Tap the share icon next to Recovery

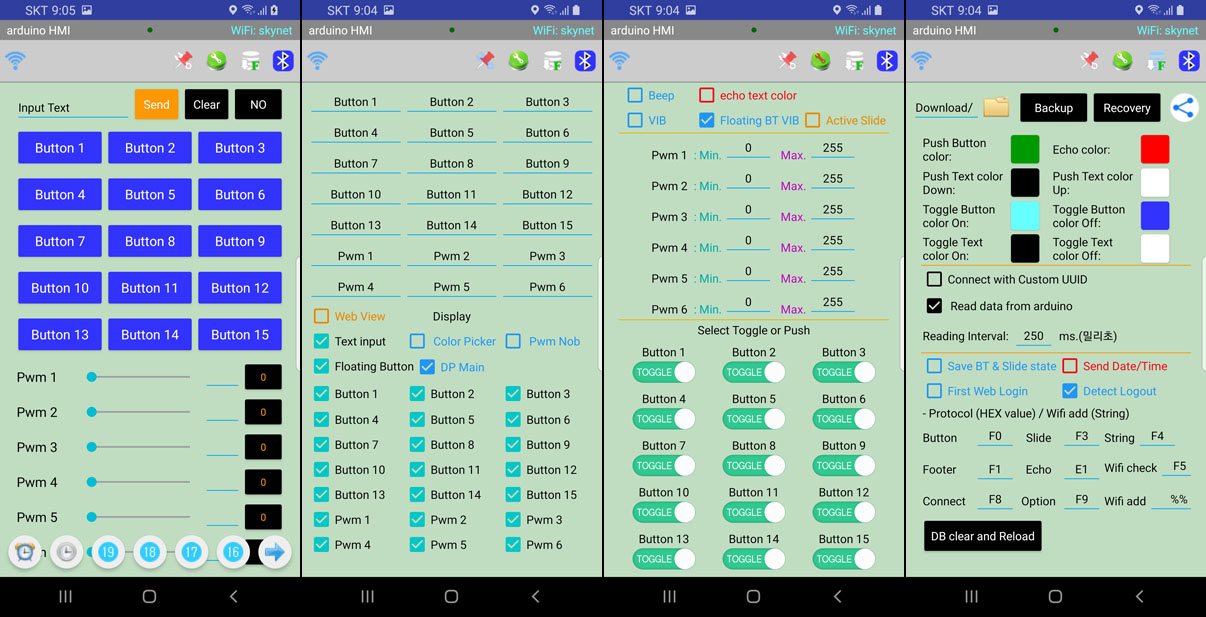click(1184, 107)
